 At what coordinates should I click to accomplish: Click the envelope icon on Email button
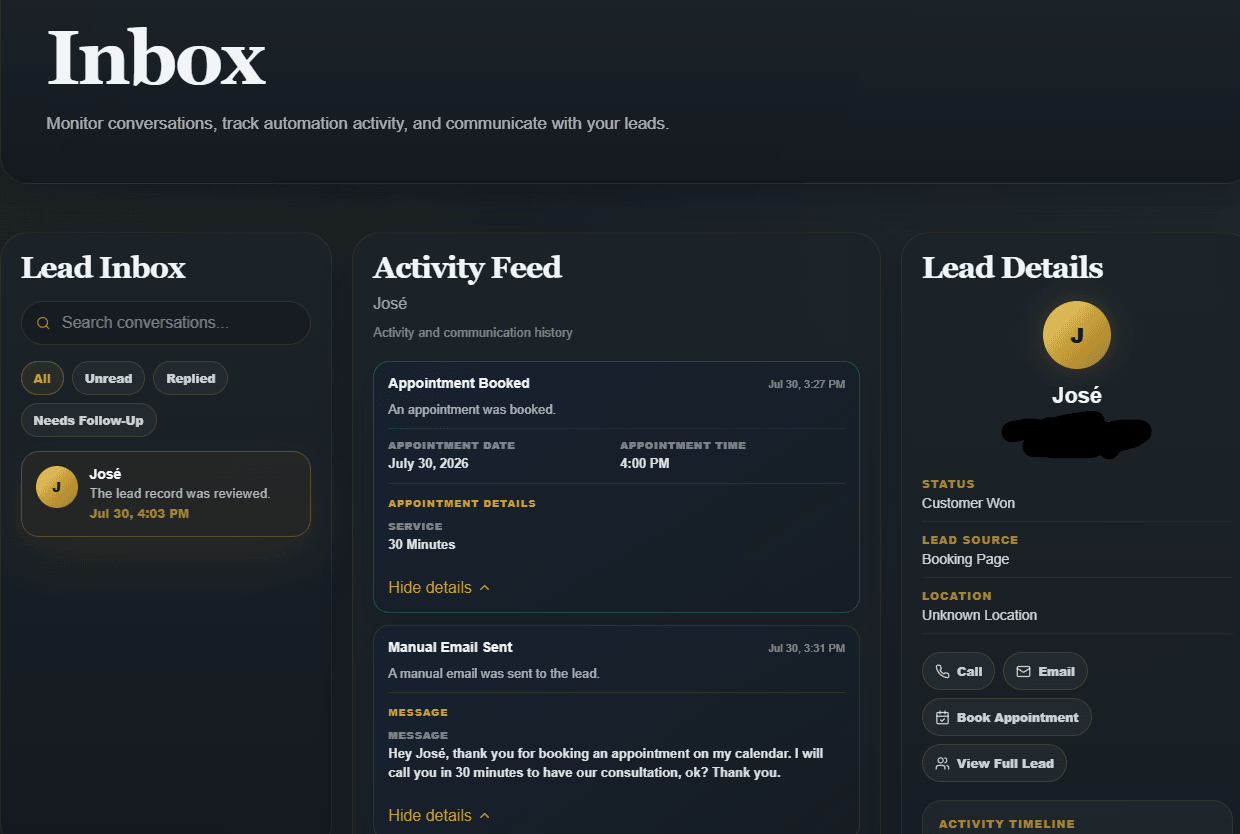(1023, 672)
